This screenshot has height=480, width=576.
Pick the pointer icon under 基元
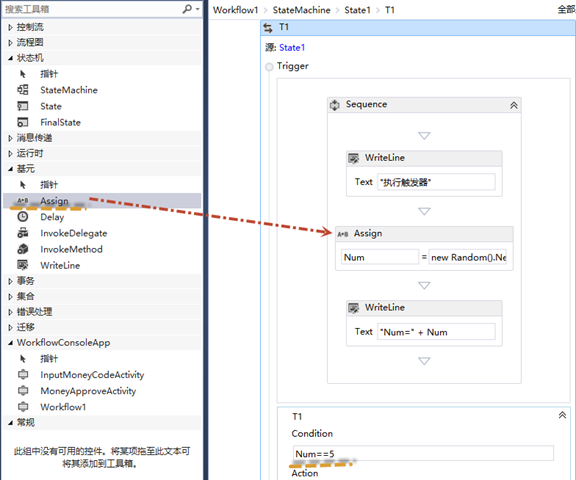point(23,185)
